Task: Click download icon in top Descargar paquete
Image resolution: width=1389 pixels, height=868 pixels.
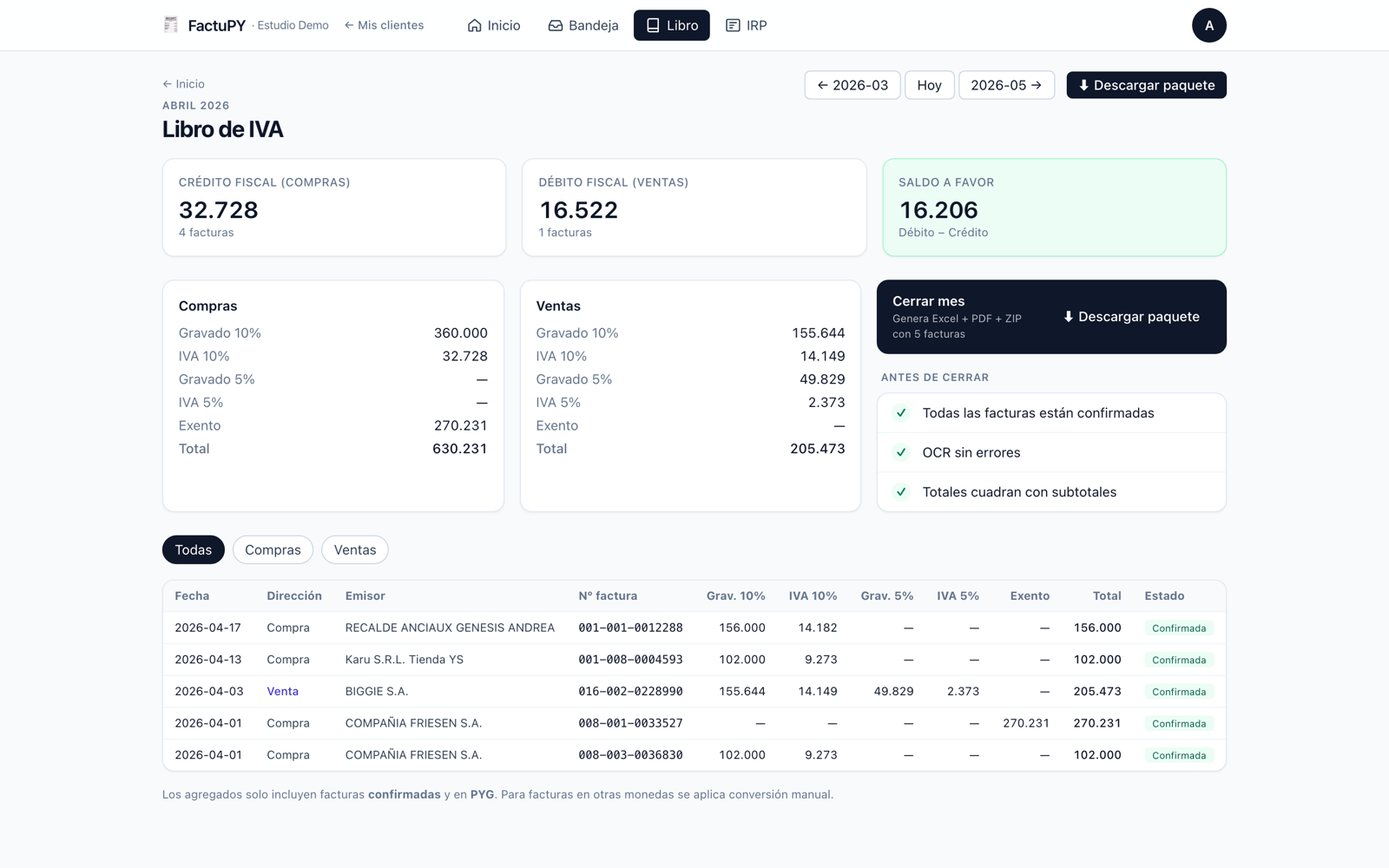Action: (1083, 85)
